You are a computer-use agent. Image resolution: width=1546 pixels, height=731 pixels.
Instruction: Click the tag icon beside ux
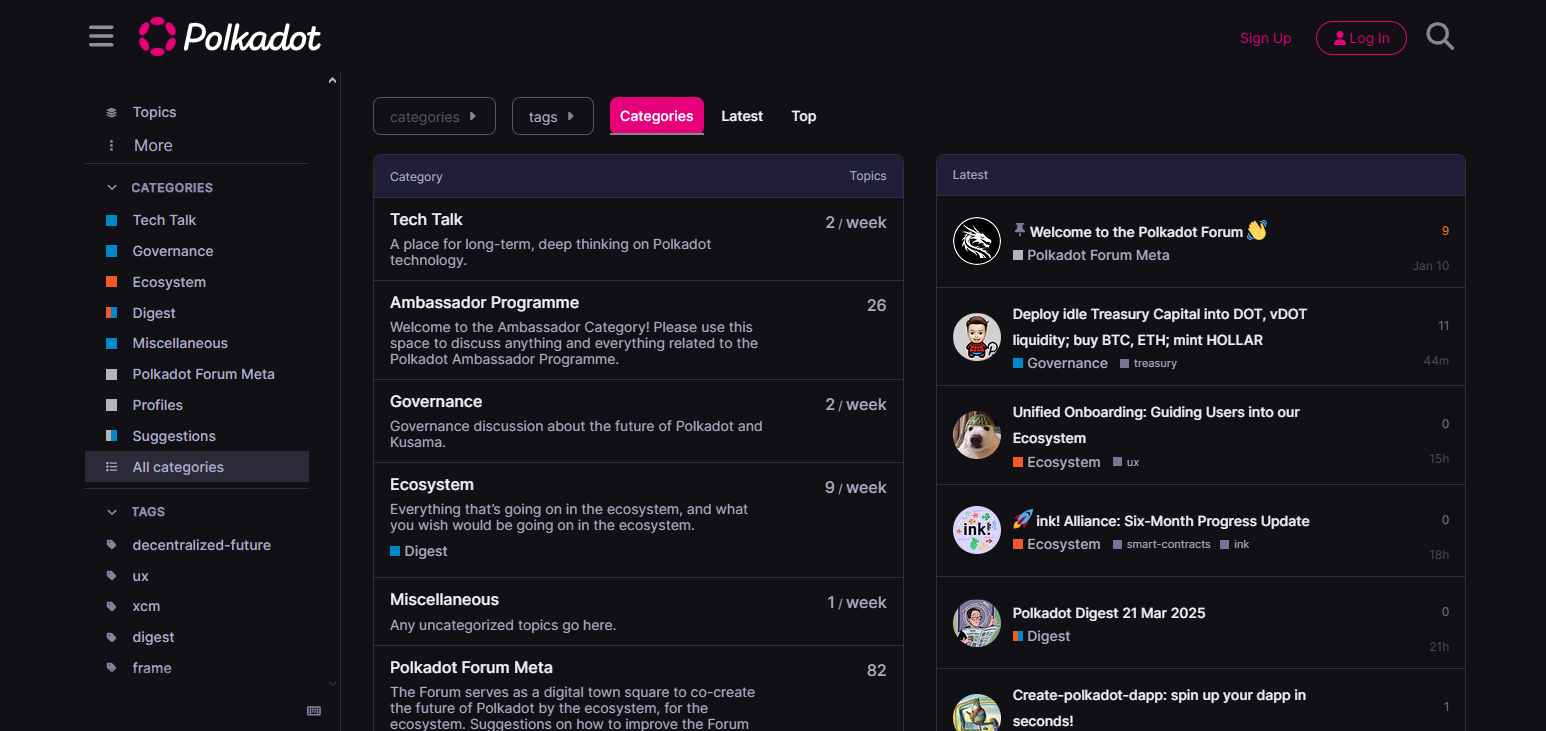(x=112, y=576)
